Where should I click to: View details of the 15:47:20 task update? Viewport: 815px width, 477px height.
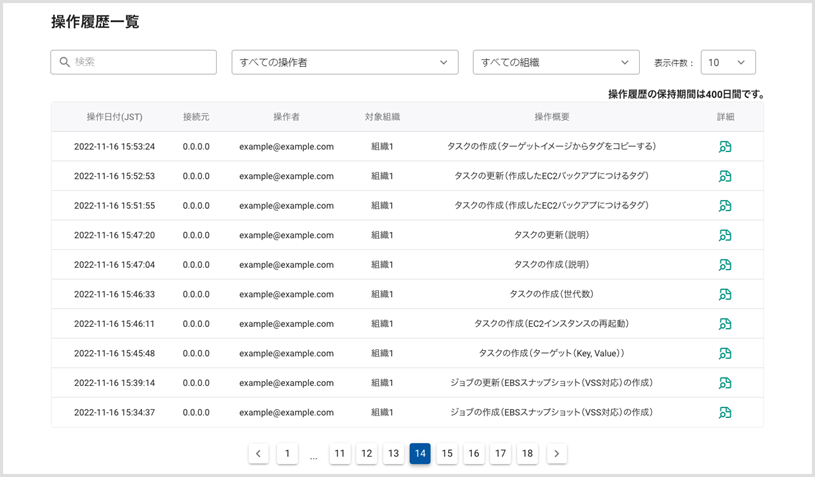coord(725,236)
